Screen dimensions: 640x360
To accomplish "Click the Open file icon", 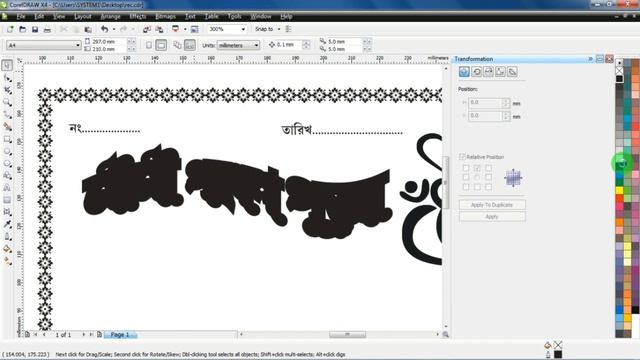I will (22, 29).
